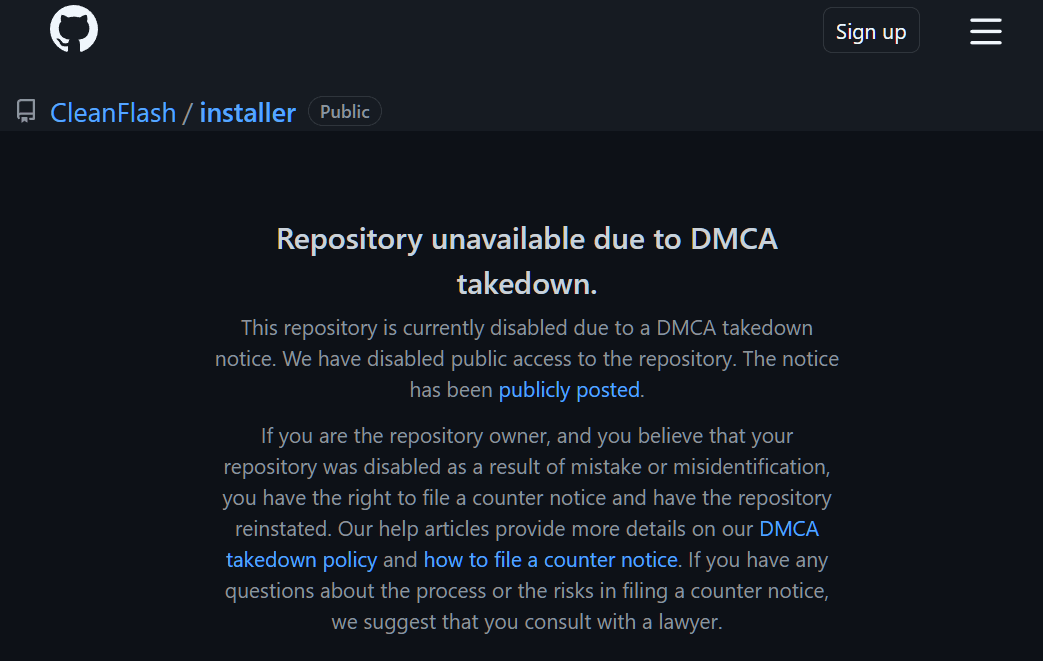The width and height of the screenshot is (1043, 661).
Task: Click the slash separator between CleanFlash and installer
Action: click(x=186, y=112)
